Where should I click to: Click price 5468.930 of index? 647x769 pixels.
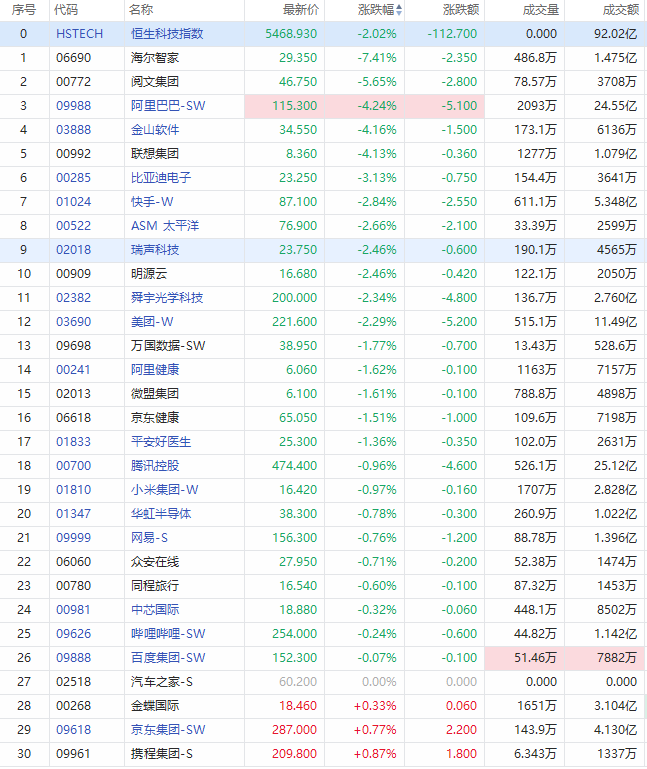[x=291, y=34]
